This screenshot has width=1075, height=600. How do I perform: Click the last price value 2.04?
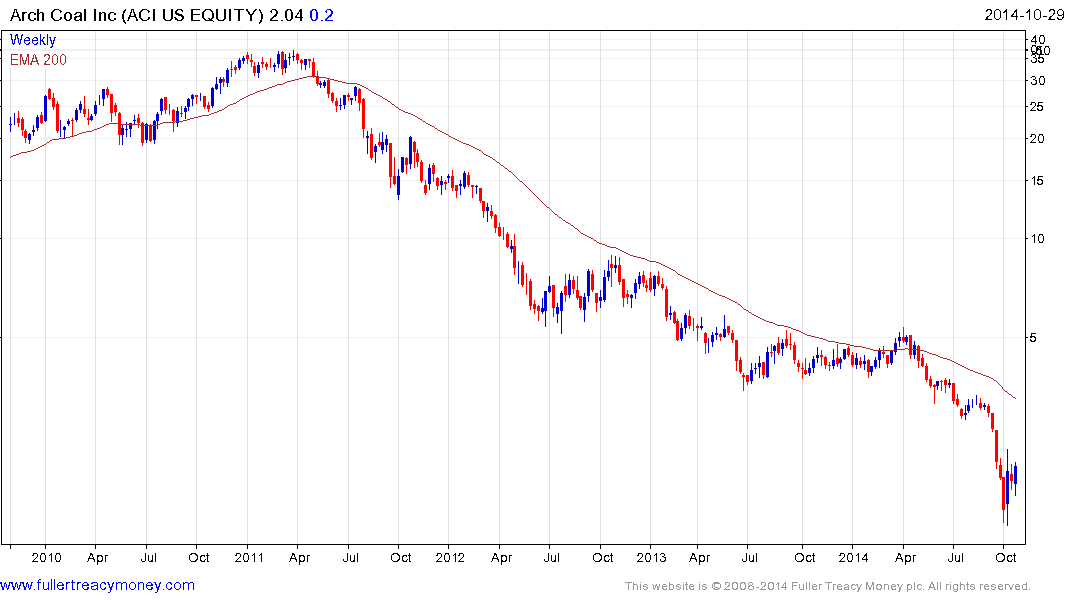click(x=286, y=15)
